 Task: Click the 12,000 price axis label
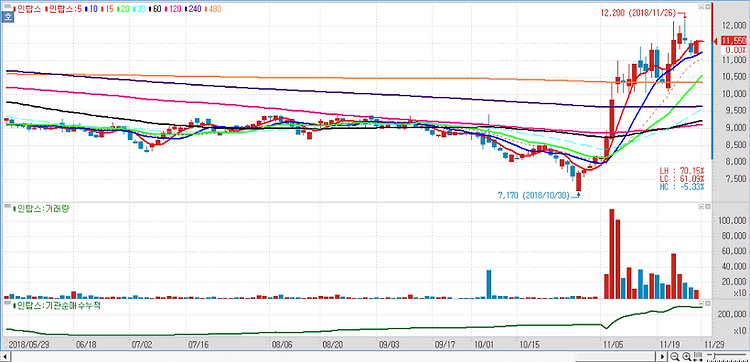(734, 25)
